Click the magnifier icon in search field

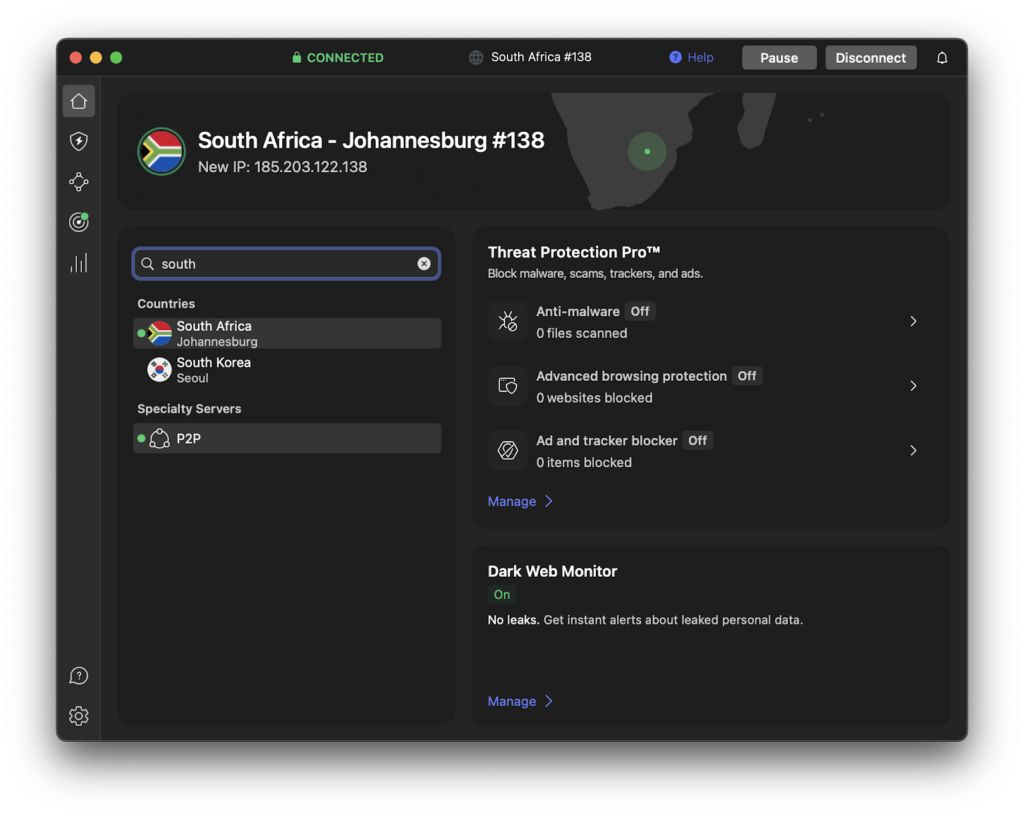[x=148, y=264]
